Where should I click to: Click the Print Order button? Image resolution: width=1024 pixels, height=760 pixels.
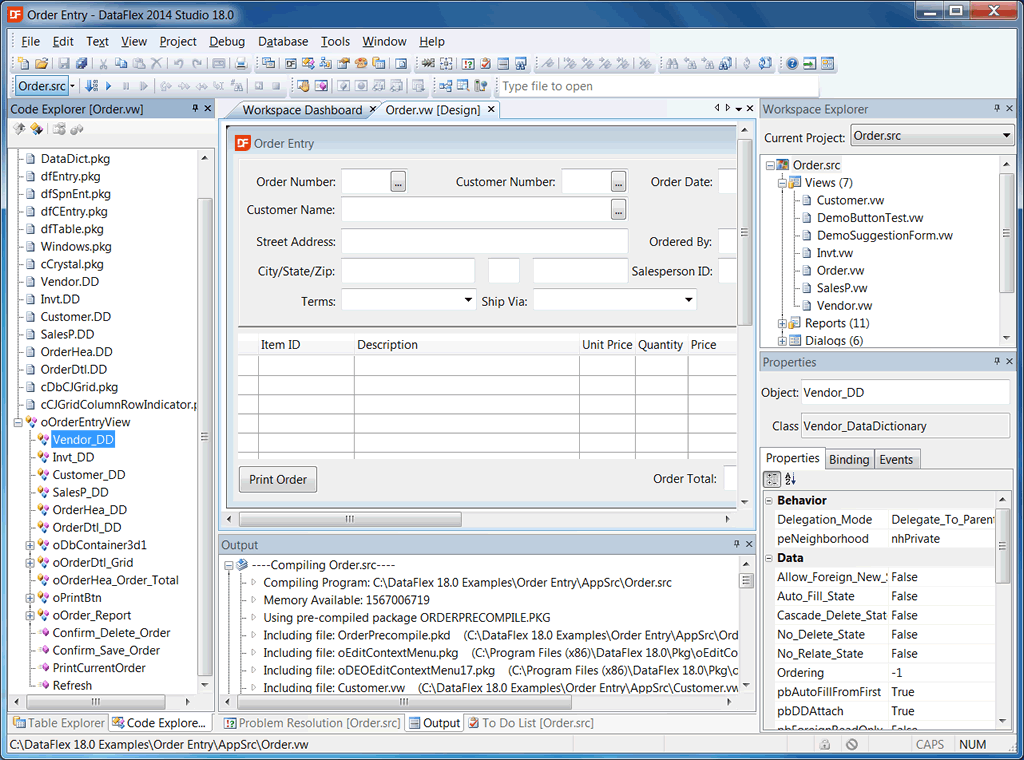tap(277, 480)
